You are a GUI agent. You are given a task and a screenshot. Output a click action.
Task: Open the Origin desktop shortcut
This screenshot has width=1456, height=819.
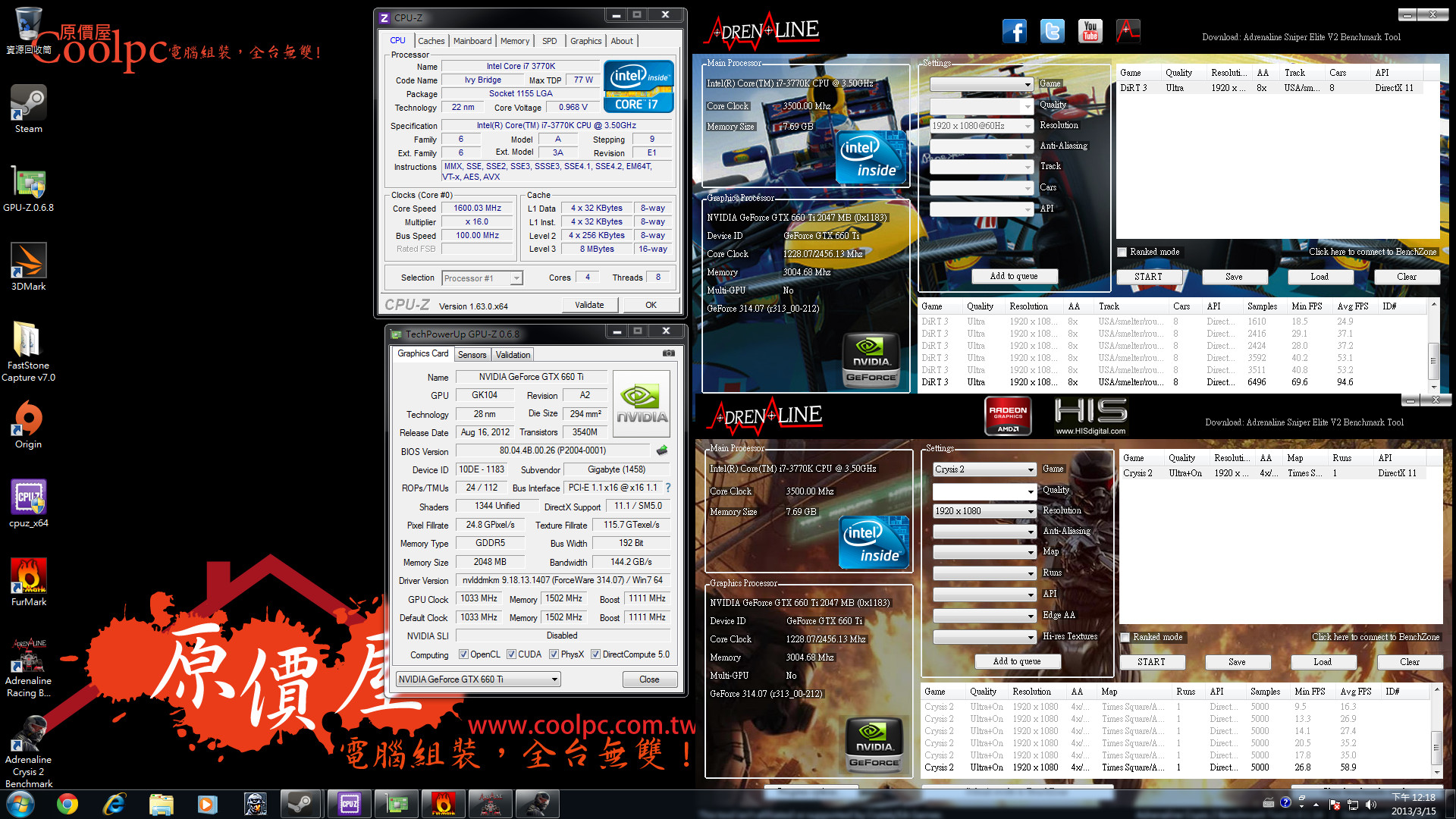click(x=29, y=424)
